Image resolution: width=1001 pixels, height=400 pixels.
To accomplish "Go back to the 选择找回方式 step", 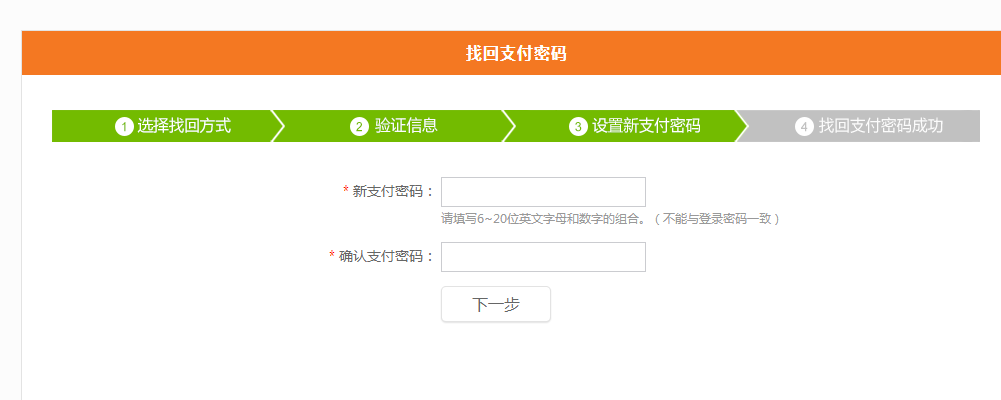I will pyautogui.click(x=184, y=126).
